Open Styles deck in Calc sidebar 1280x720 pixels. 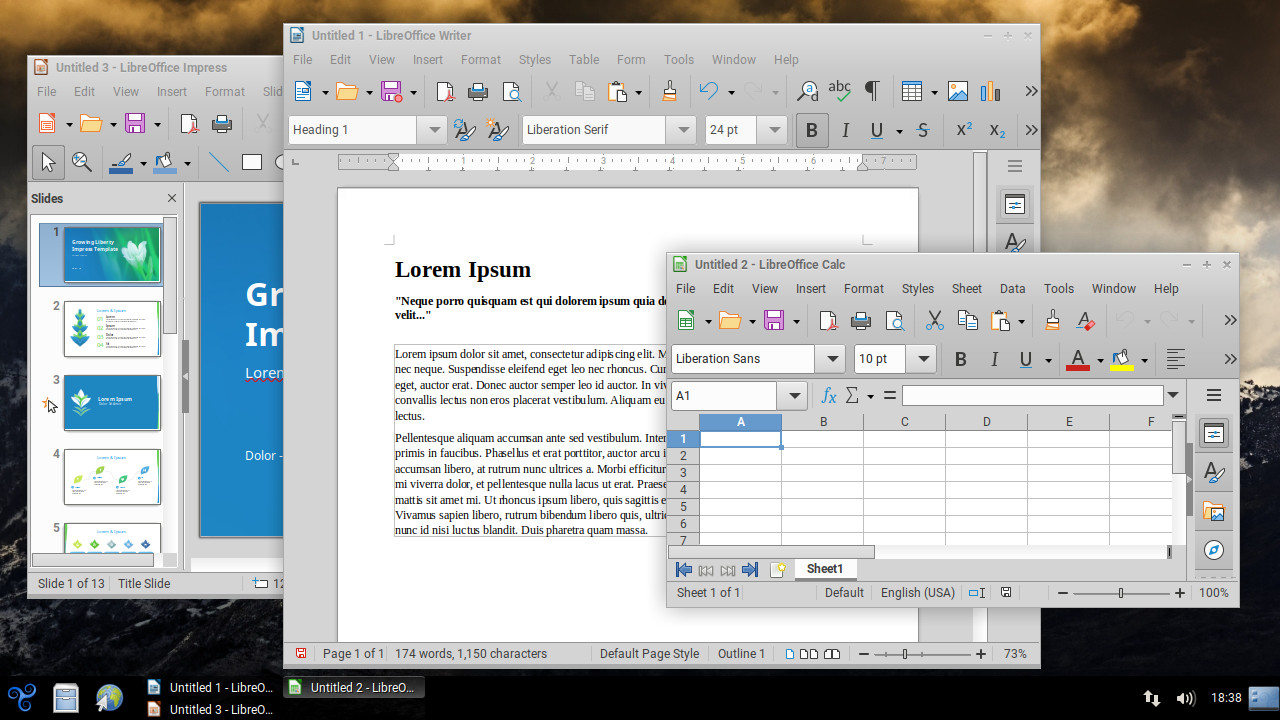click(1214, 473)
